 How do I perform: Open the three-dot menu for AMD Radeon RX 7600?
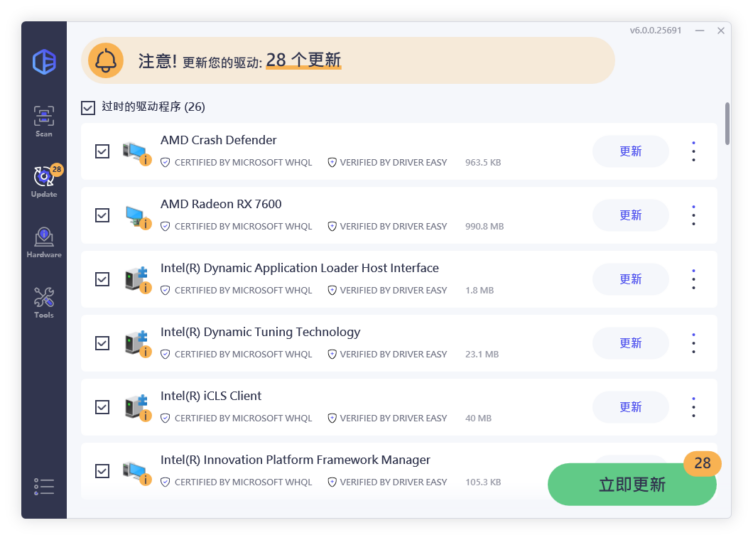coord(693,215)
